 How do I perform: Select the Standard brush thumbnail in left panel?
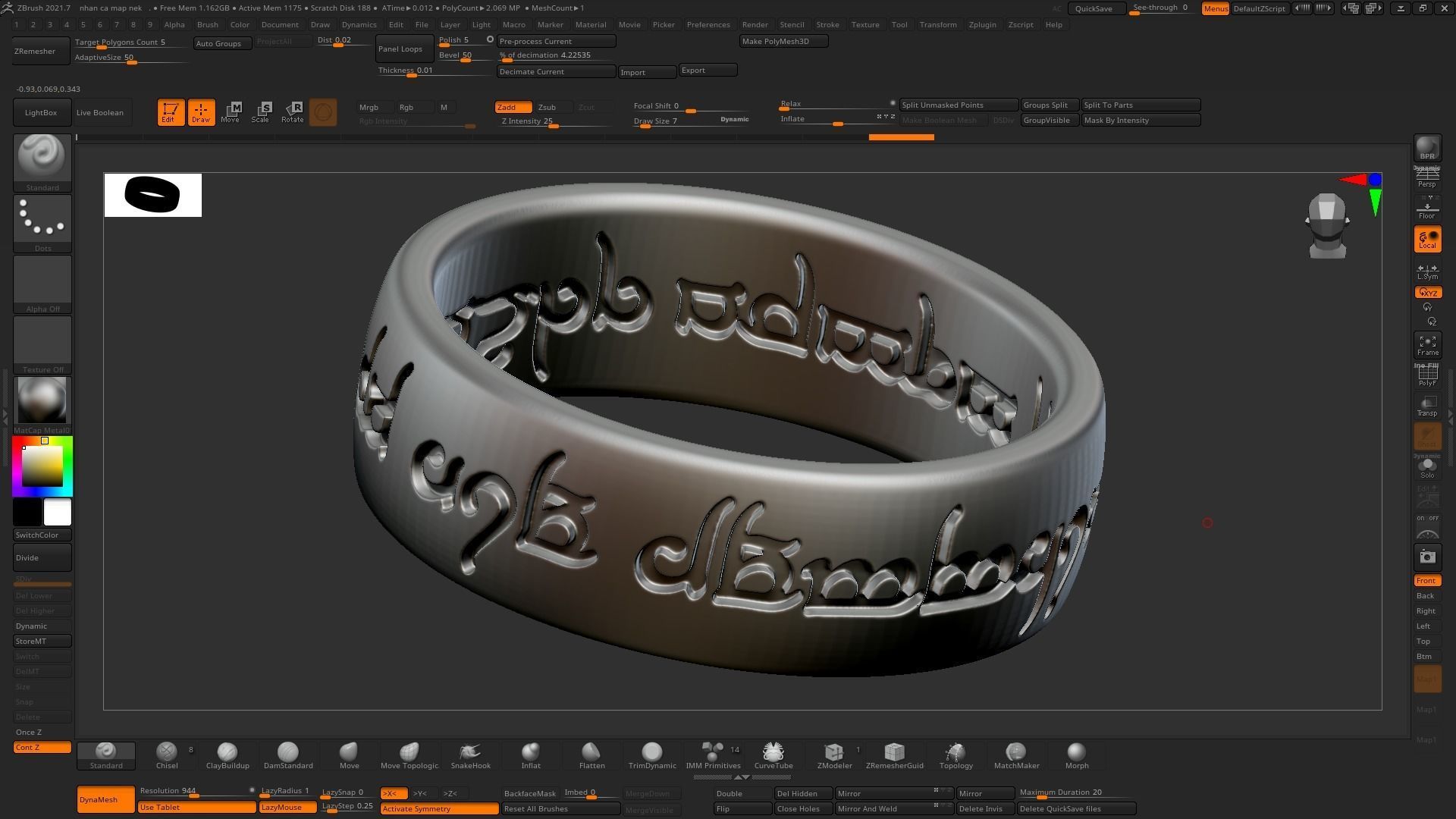tap(42, 162)
